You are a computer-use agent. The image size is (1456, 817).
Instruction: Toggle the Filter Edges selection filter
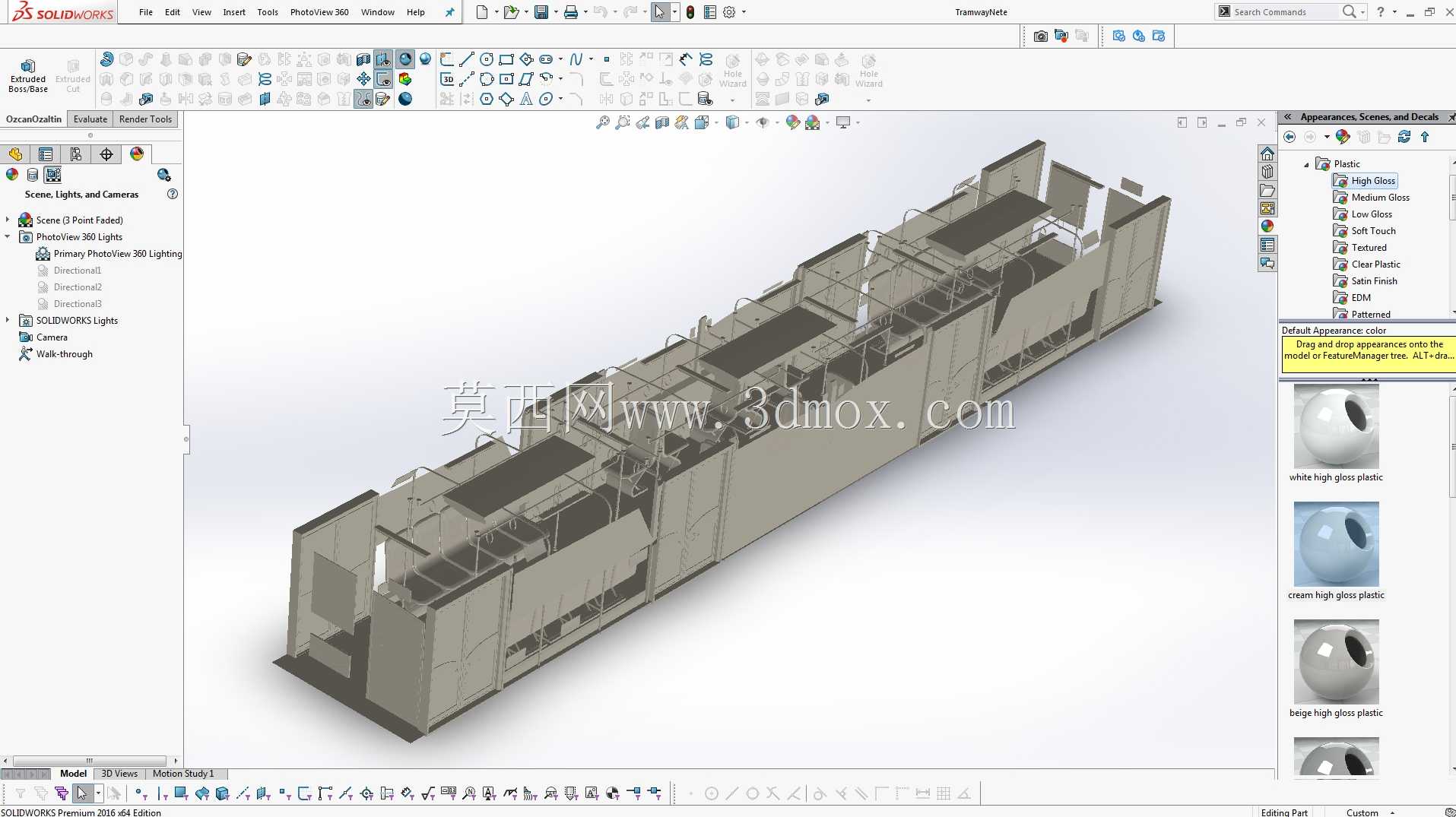click(161, 793)
